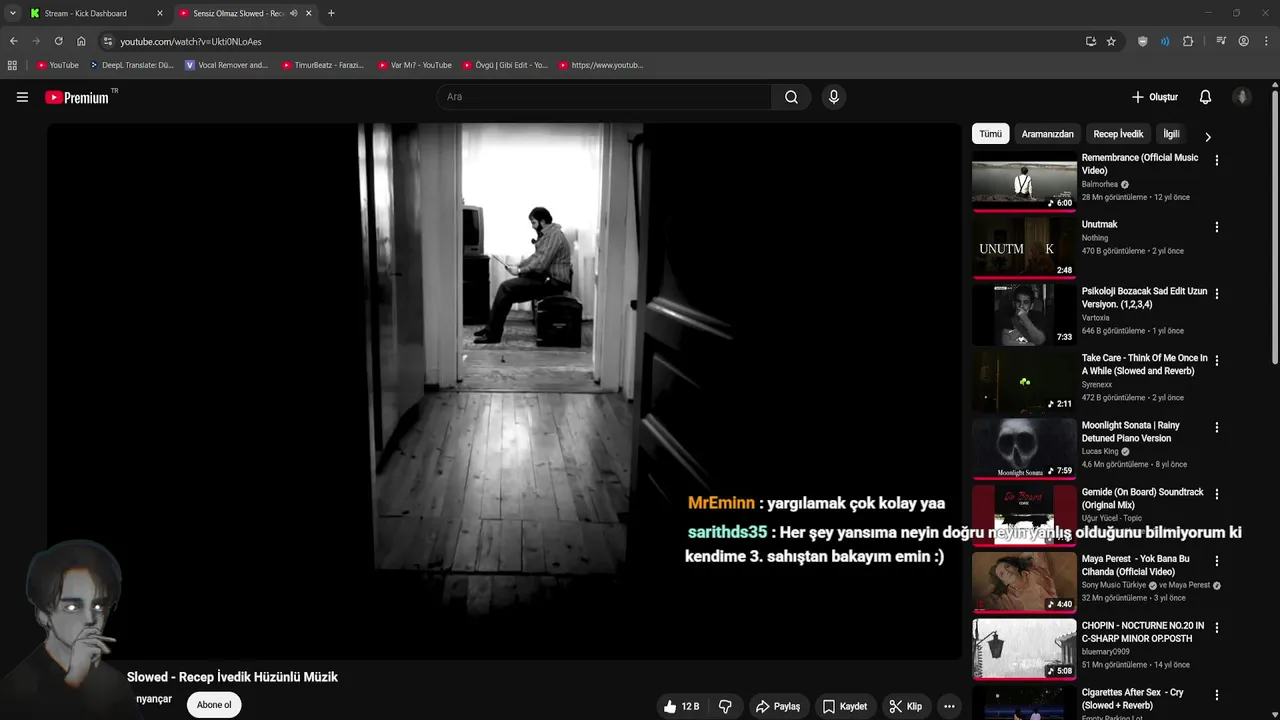Select the Recep İvedik filter chip

tap(1118, 134)
